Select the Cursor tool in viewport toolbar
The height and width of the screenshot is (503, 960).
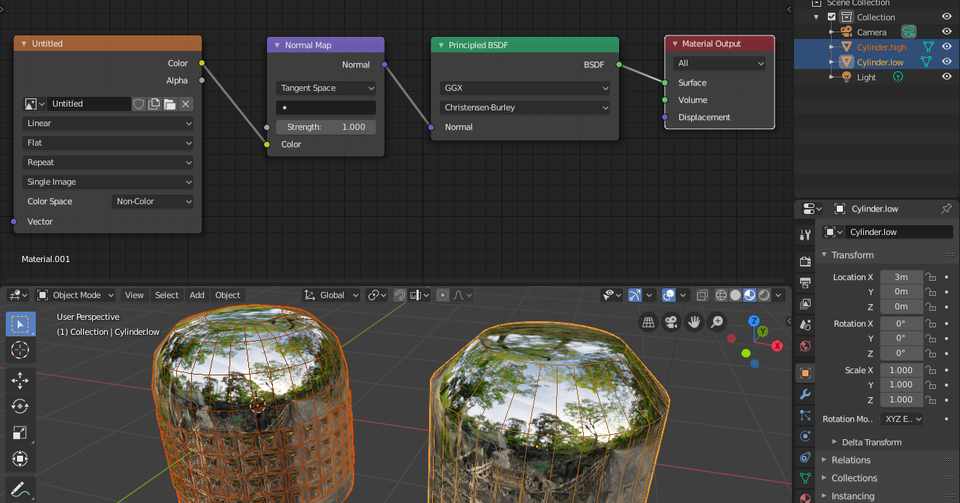20,350
